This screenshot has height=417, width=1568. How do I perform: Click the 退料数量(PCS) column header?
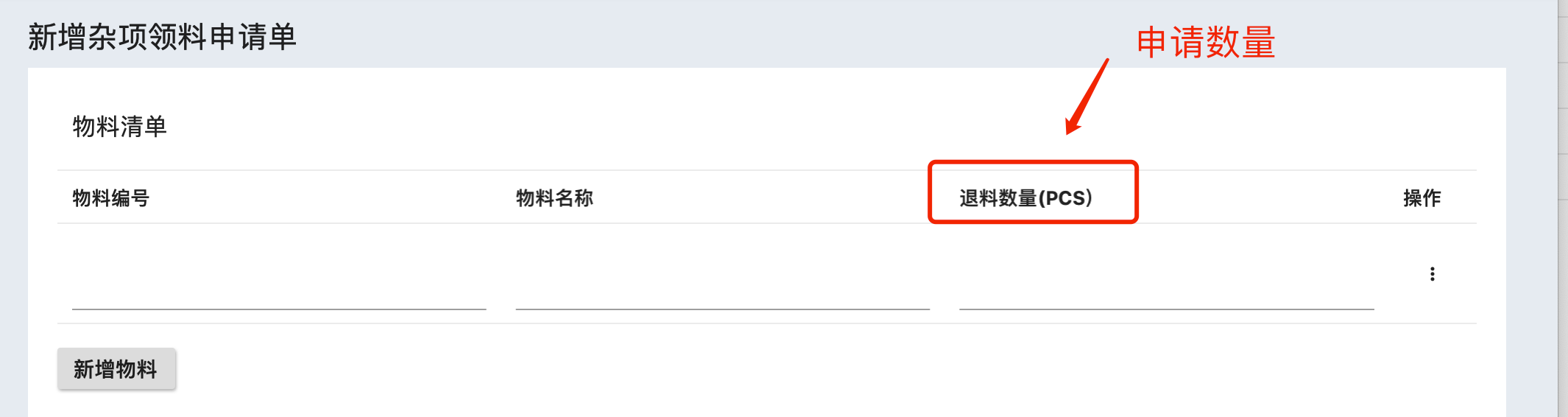click(x=1025, y=197)
